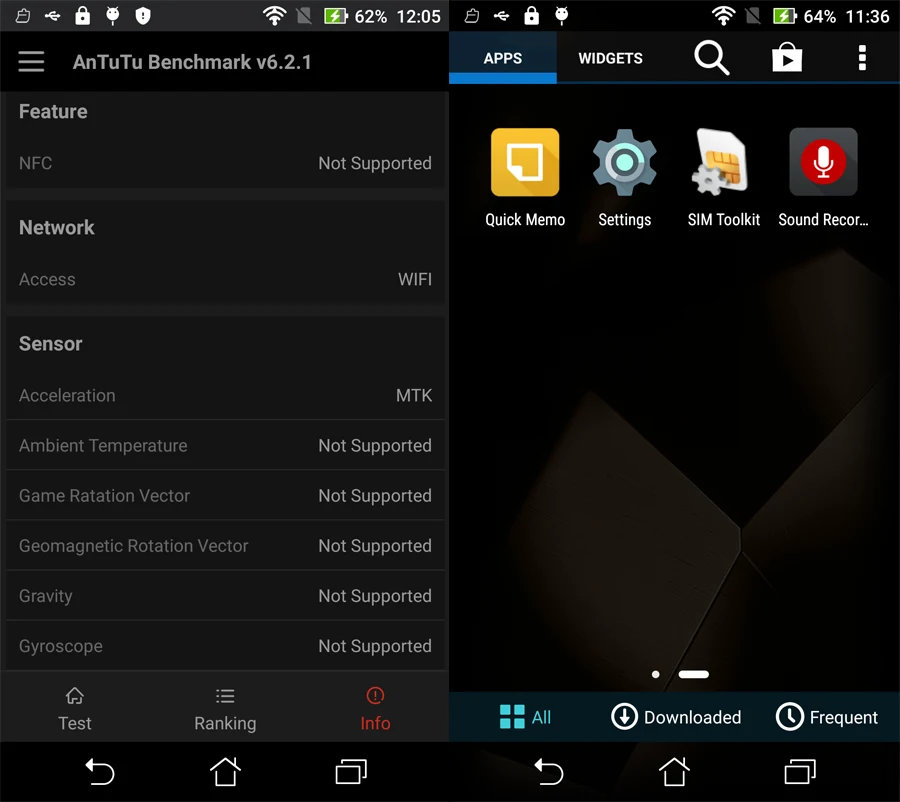Go back in the app drawer screen
900x802 pixels.
(x=549, y=772)
